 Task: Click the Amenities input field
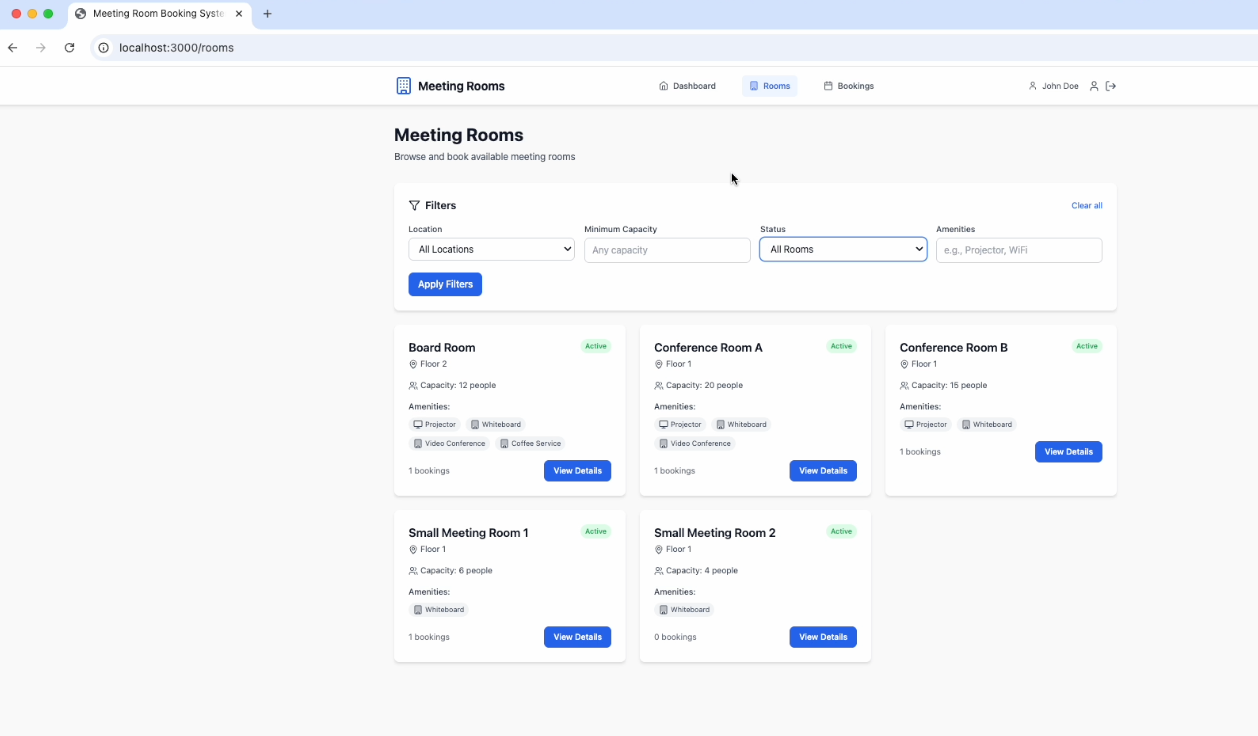coord(1019,250)
